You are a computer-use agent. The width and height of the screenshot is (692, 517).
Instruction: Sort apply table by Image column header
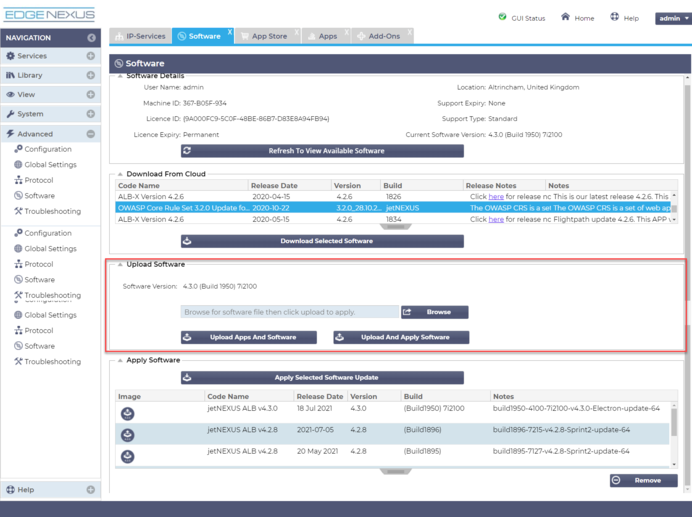coord(160,396)
